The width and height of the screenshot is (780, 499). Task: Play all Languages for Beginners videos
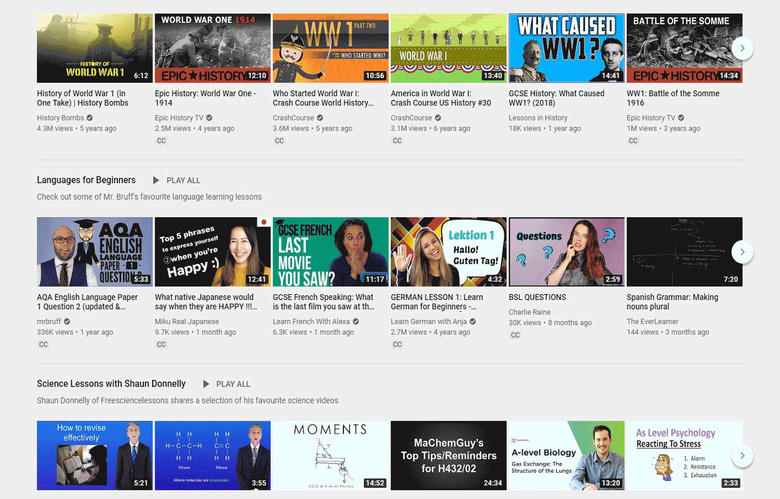click(177, 180)
